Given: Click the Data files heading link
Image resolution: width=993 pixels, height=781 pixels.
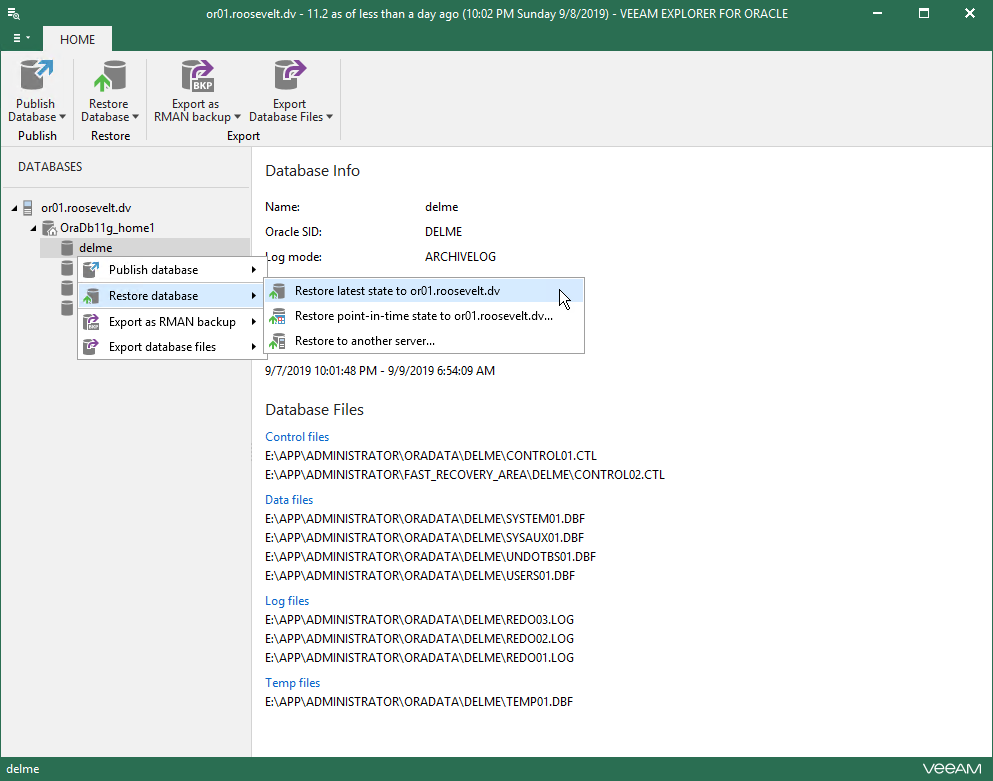Looking at the screenshot, I should [289, 500].
